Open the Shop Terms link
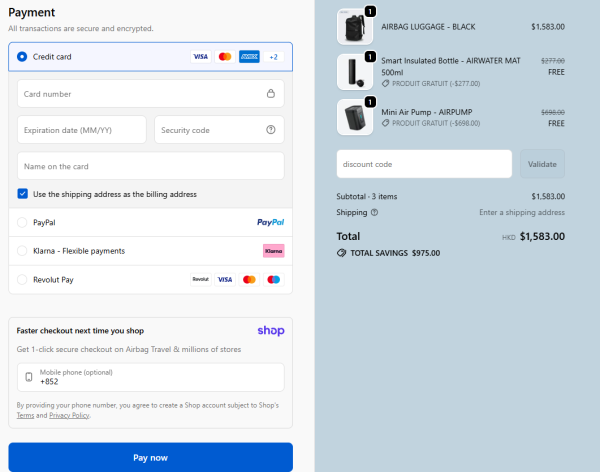 [x=25, y=415]
